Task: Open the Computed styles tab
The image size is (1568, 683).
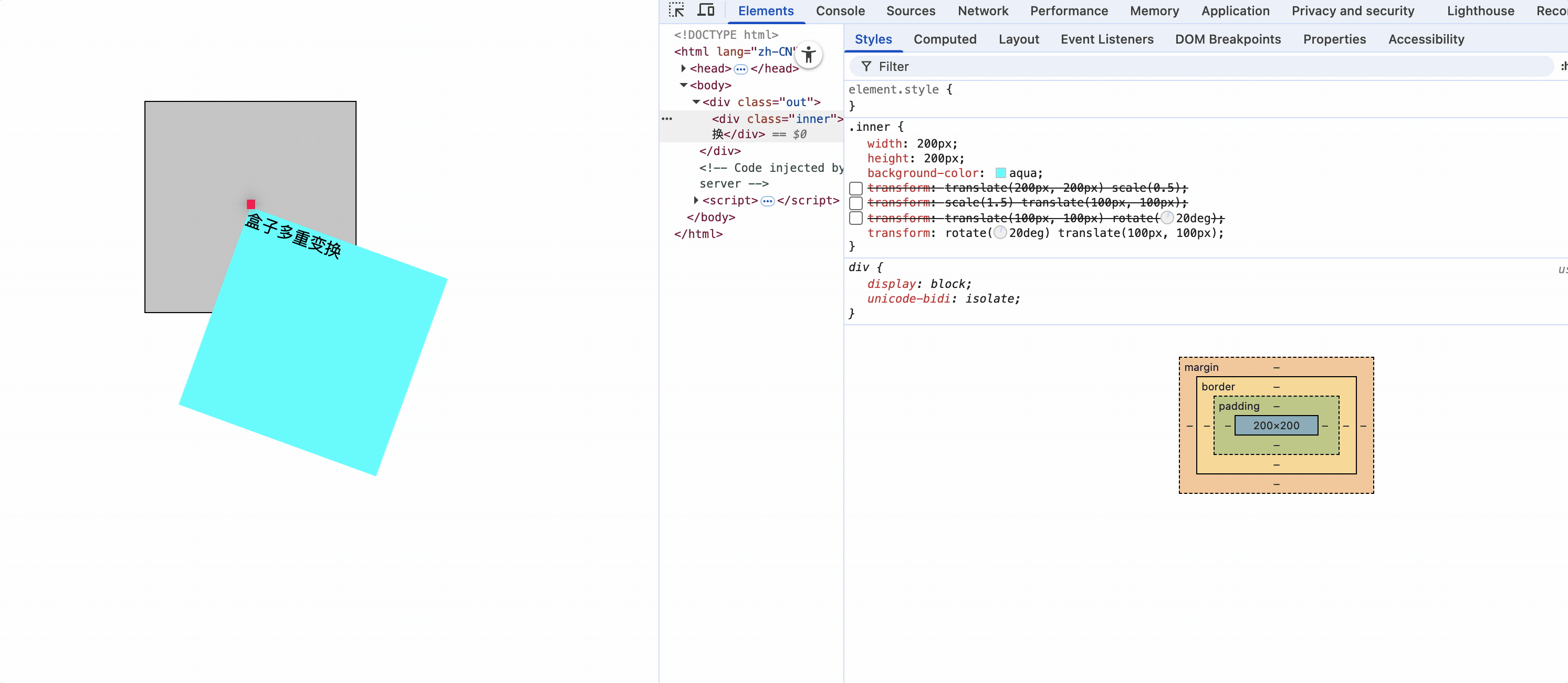Action: point(945,39)
